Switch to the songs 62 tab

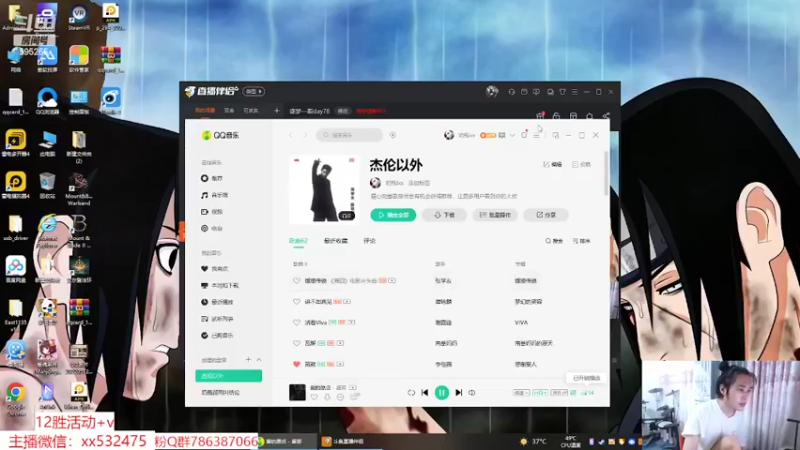[298, 241]
